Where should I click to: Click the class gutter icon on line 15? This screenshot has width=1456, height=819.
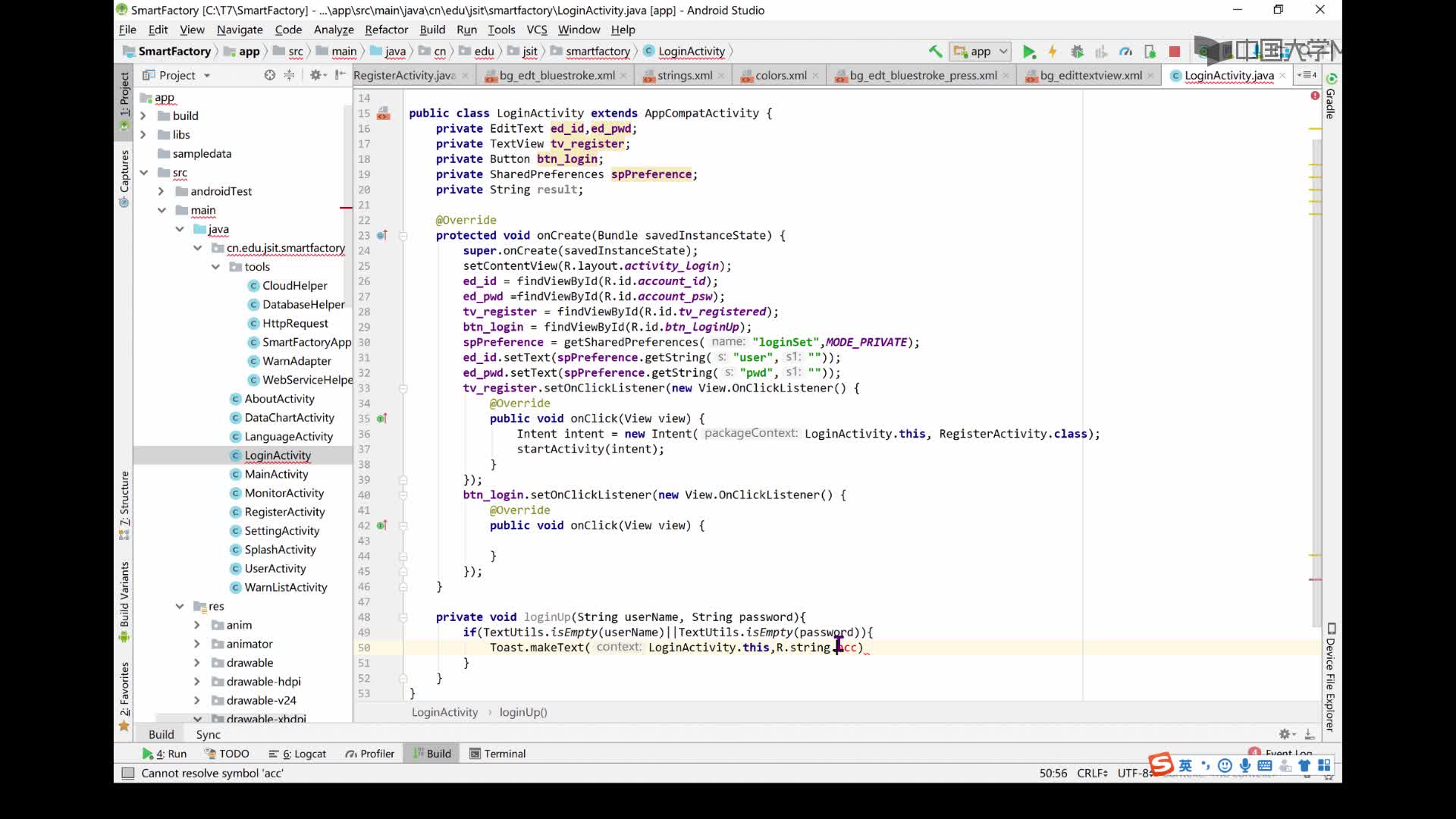[x=384, y=113]
